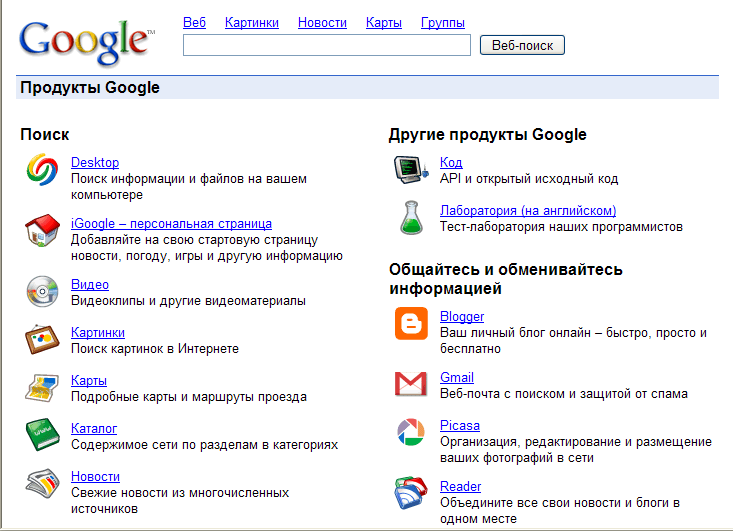Open the Reader link
The image size is (733, 531).
(460, 487)
